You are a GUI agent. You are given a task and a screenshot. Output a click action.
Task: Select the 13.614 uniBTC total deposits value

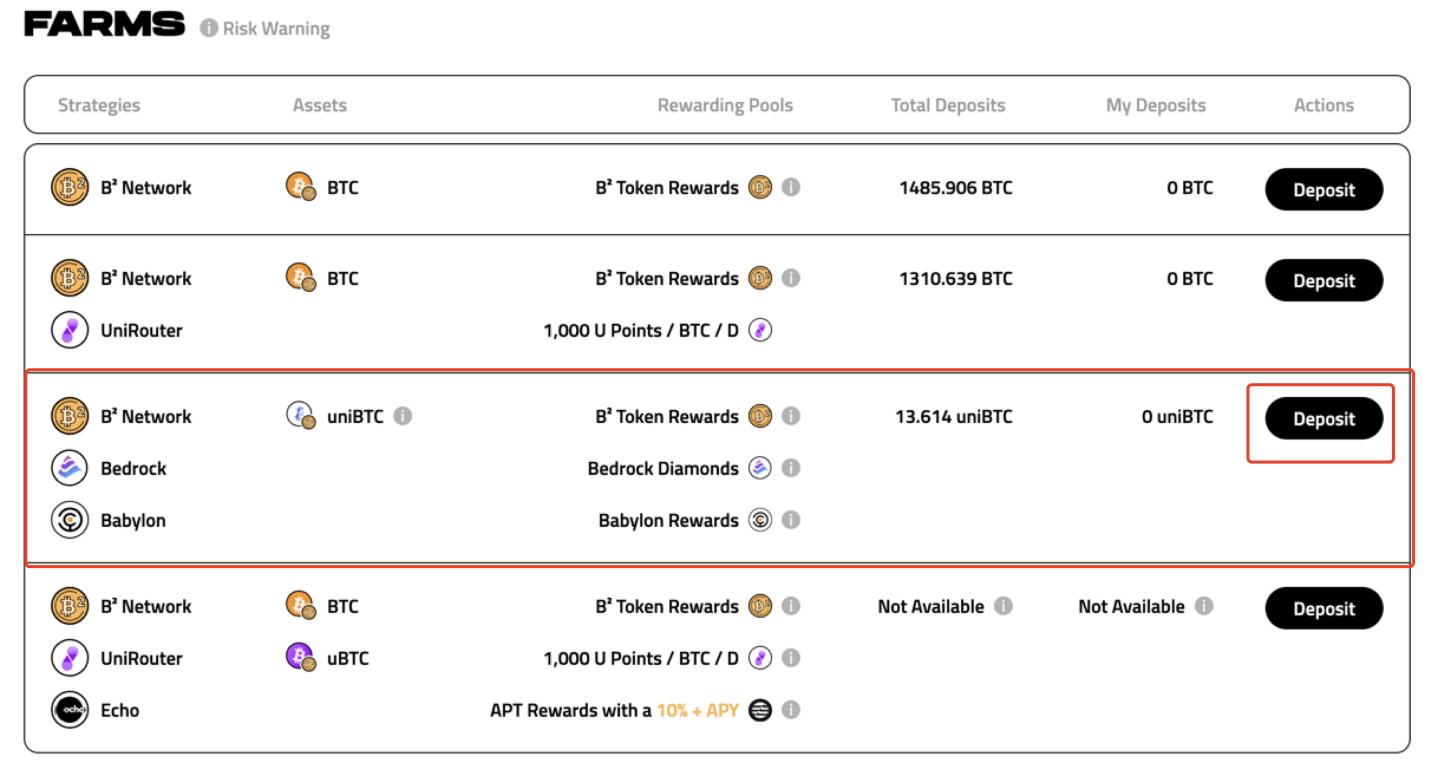coord(954,417)
